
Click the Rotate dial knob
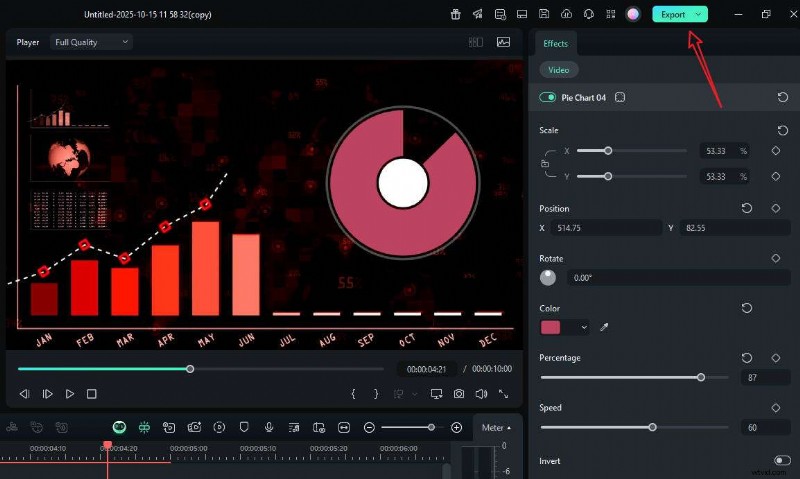click(x=548, y=278)
